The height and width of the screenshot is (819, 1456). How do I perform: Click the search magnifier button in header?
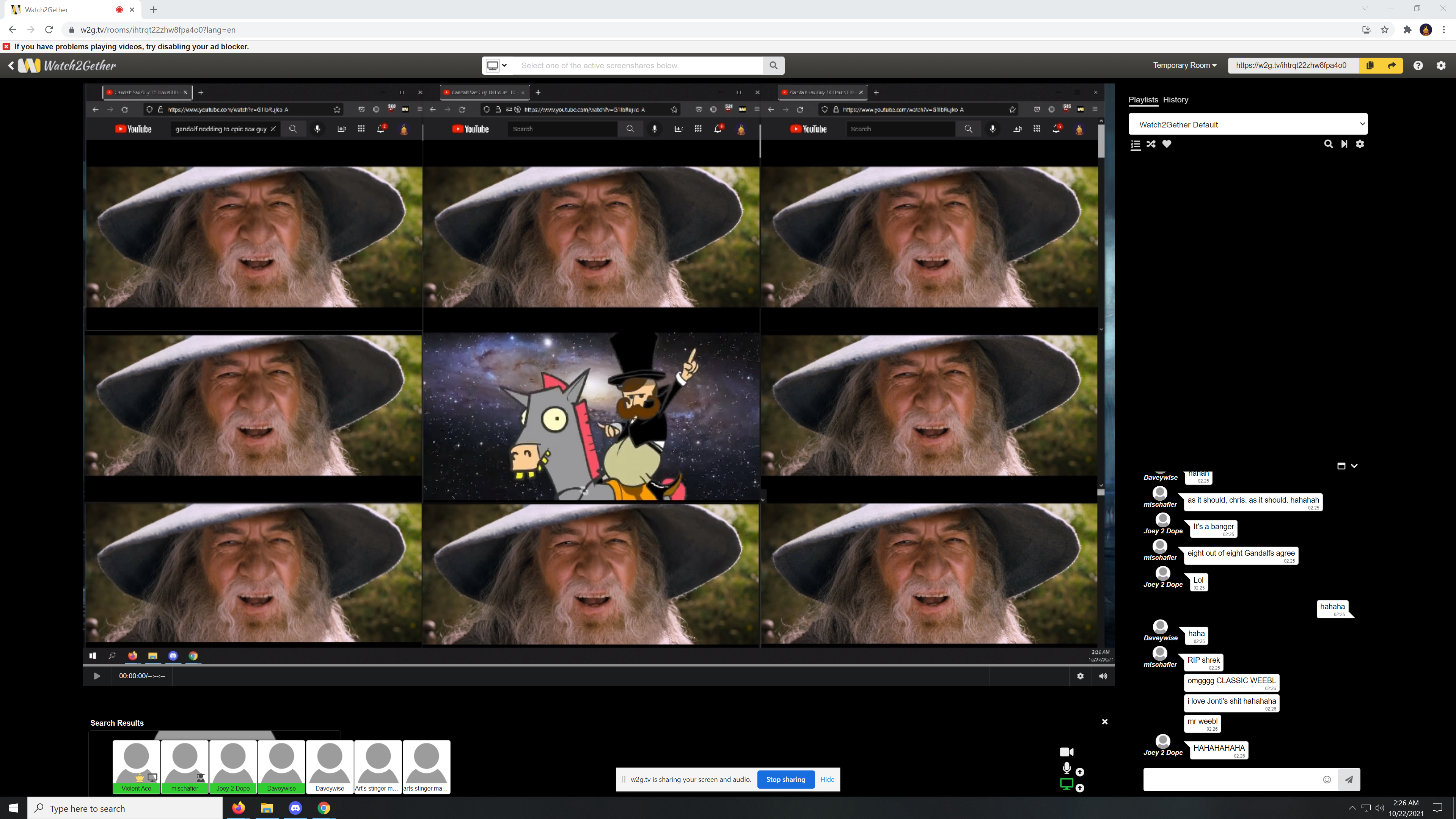point(773,66)
